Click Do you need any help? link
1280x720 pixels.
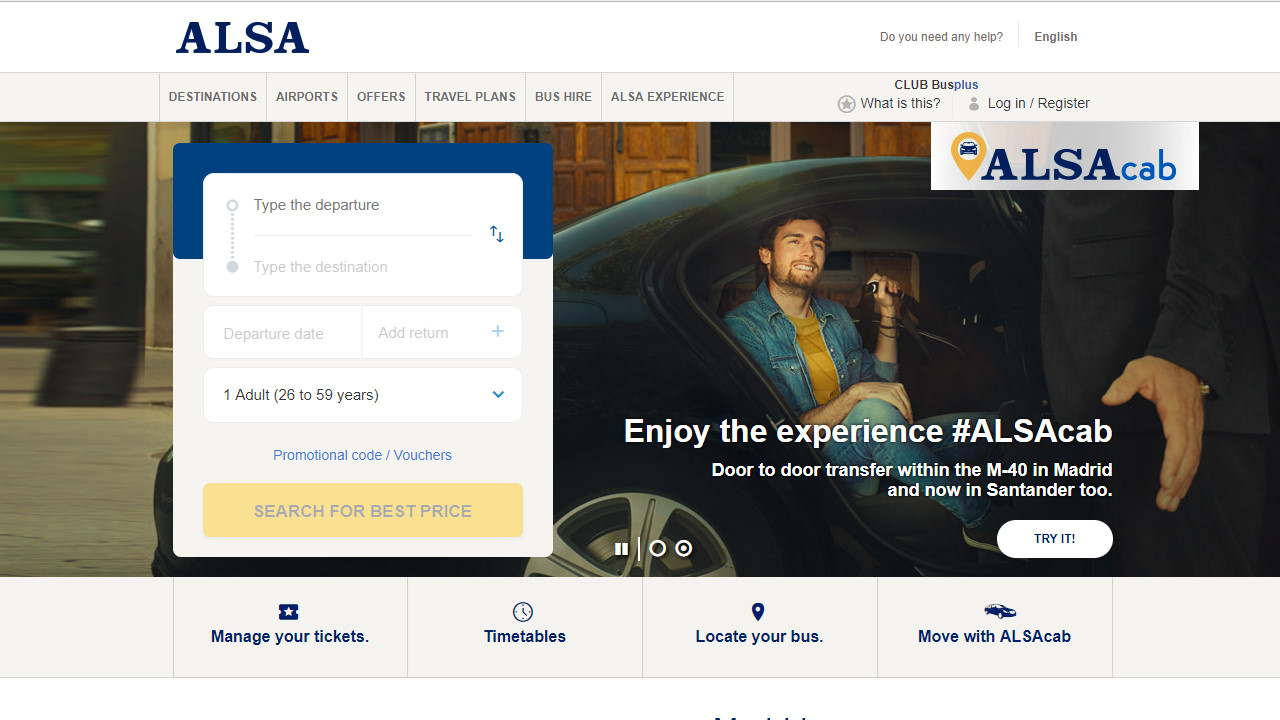(x=941, y=37)
